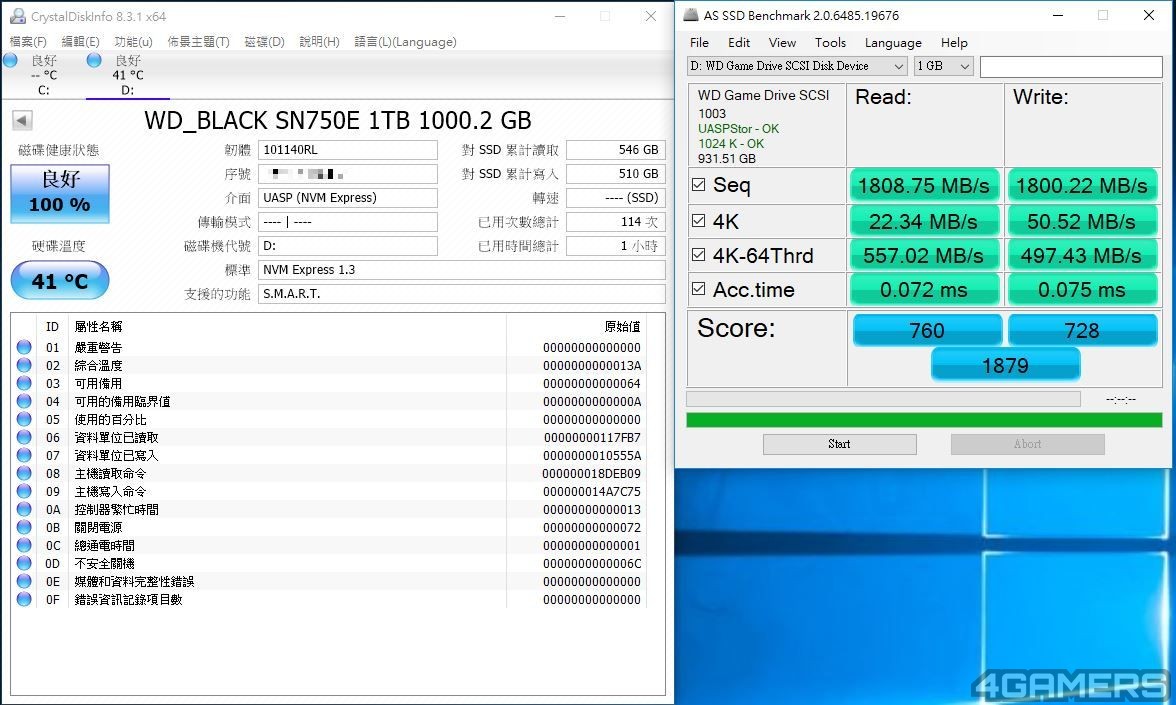Click status orb for attribute 0C 總通電時間
Screen dimensions: 1176x705
coord(24,545)
